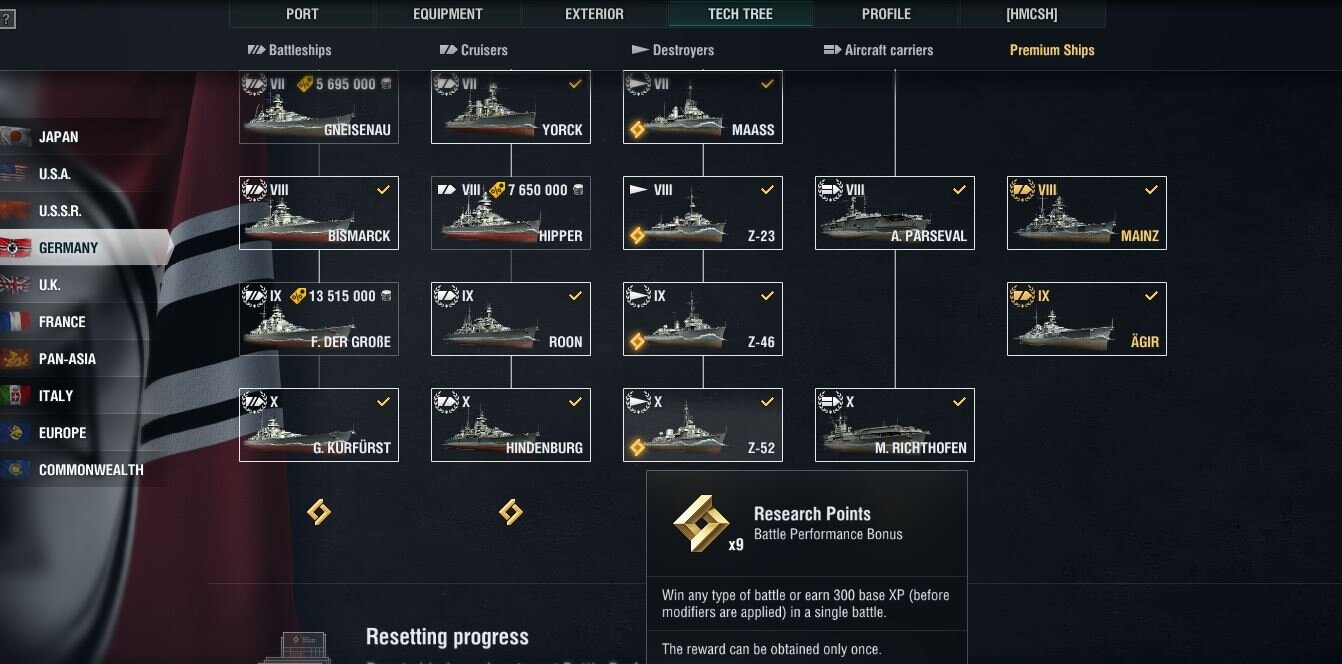Select the Bismarck battleship card
This screenshot has width=1342, height=664.
(319, 213)
